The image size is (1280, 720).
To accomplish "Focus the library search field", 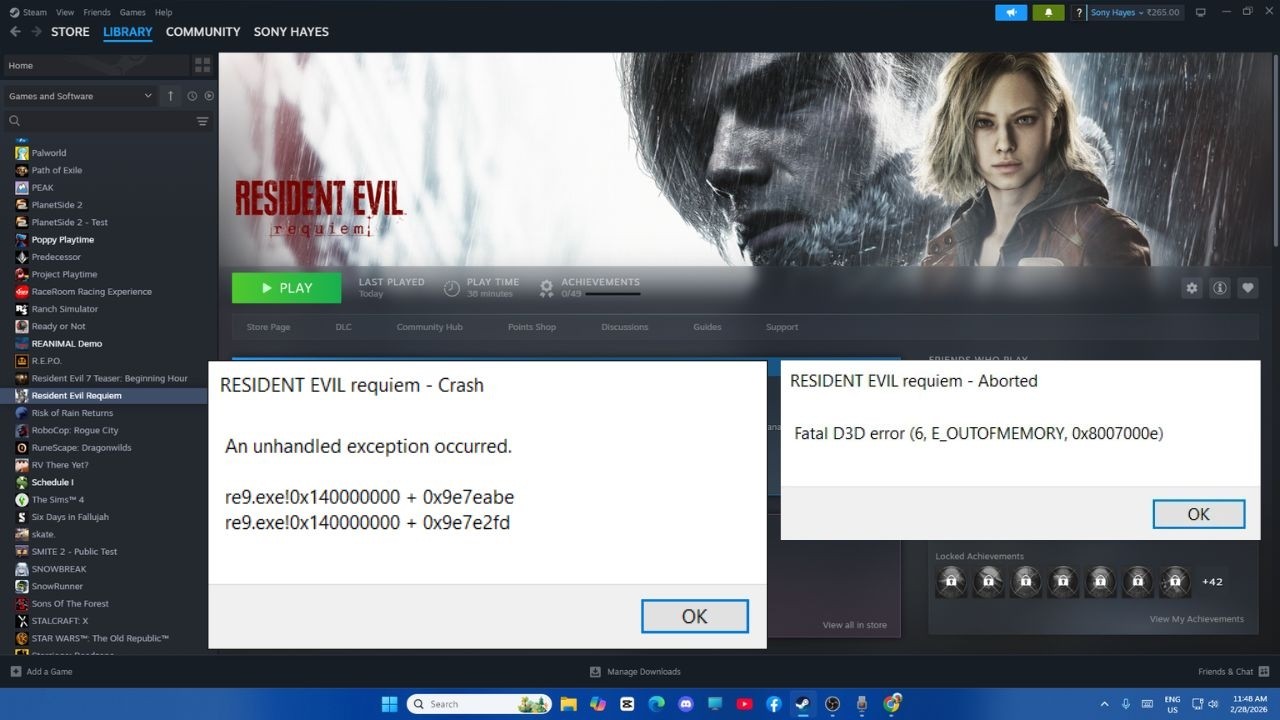I will [100, 121].
